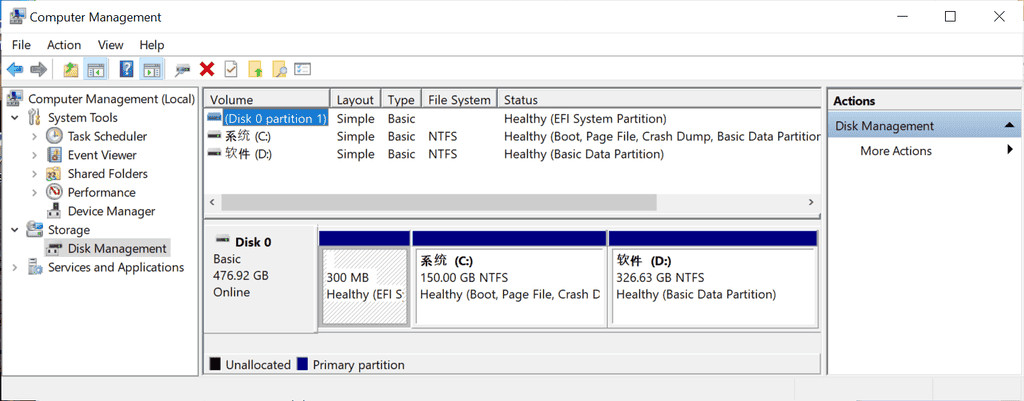Select the (Disk 0 partition 1) volume name

(275, 118)
